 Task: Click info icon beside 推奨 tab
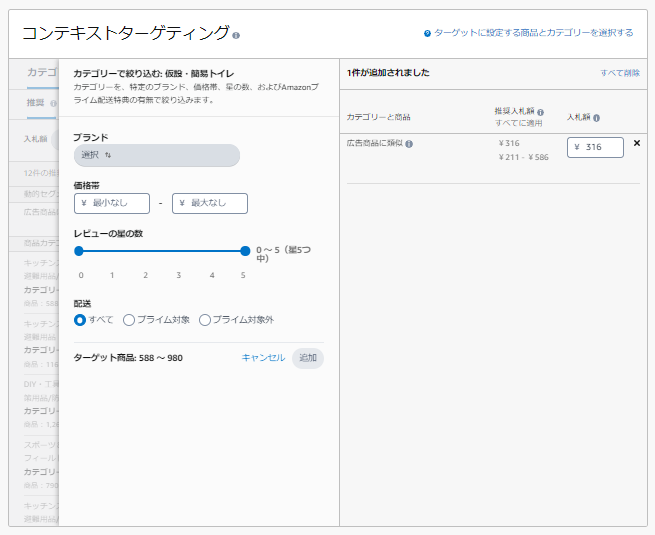pos(53,103)
